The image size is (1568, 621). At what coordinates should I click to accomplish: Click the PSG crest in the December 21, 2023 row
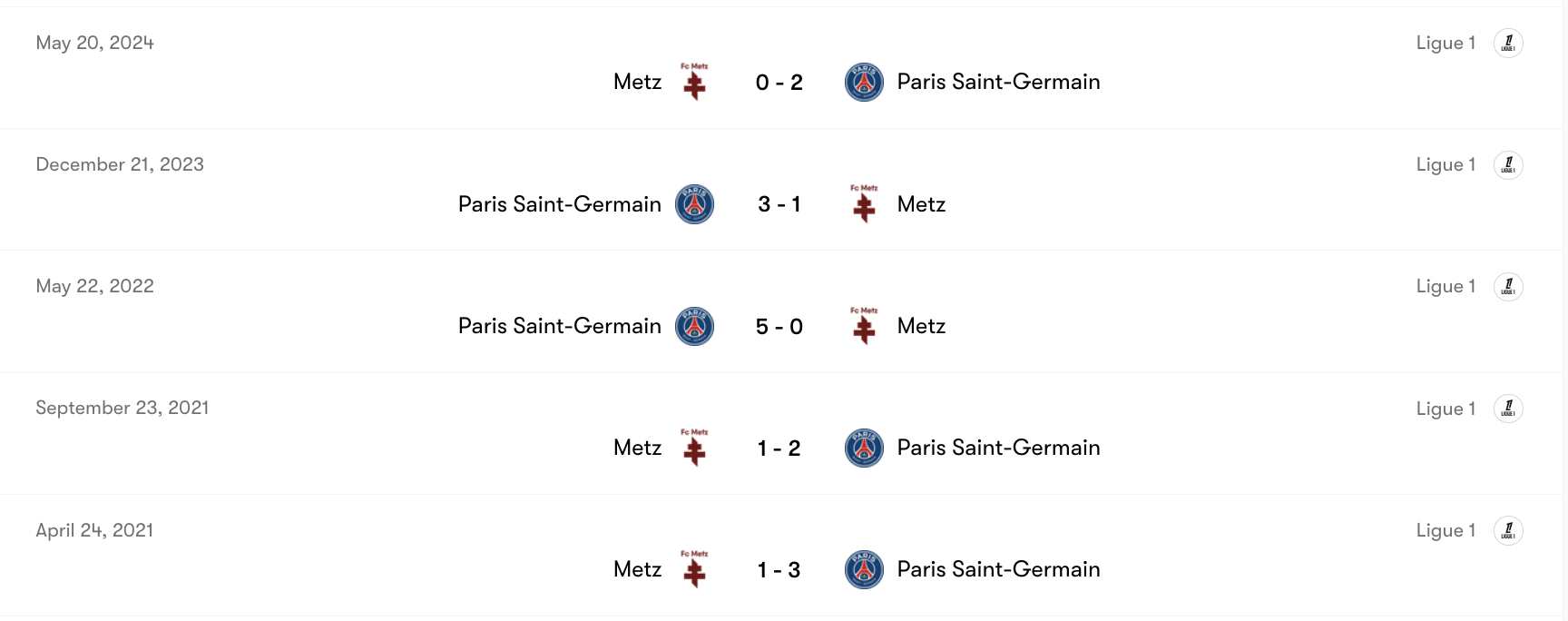pyautogui.click(x=695, y=204)
